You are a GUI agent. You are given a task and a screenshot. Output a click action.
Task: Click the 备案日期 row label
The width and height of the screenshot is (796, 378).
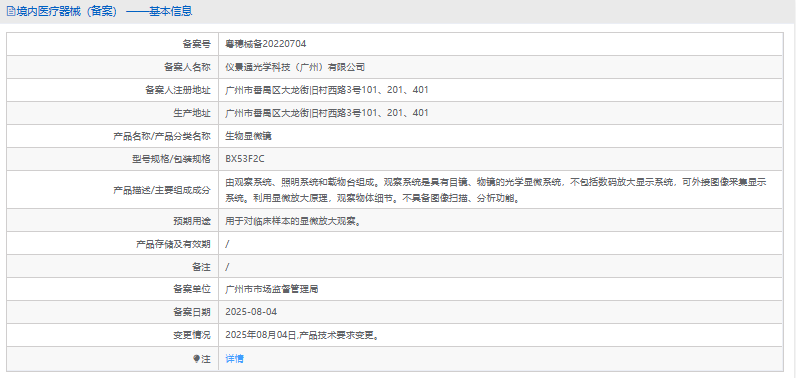click(192, 312)
